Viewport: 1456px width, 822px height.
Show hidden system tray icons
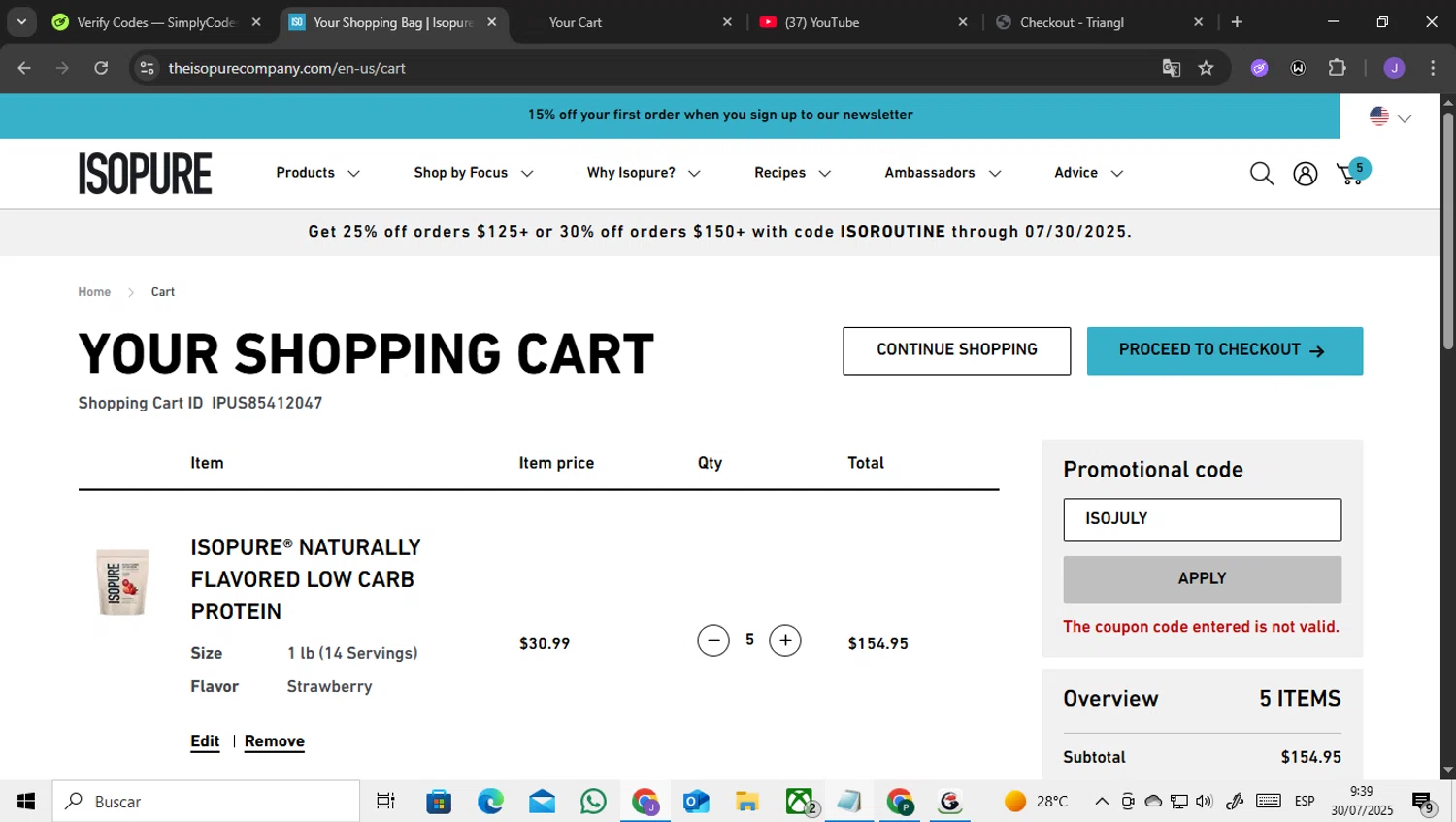click(x=1102, y=801)
